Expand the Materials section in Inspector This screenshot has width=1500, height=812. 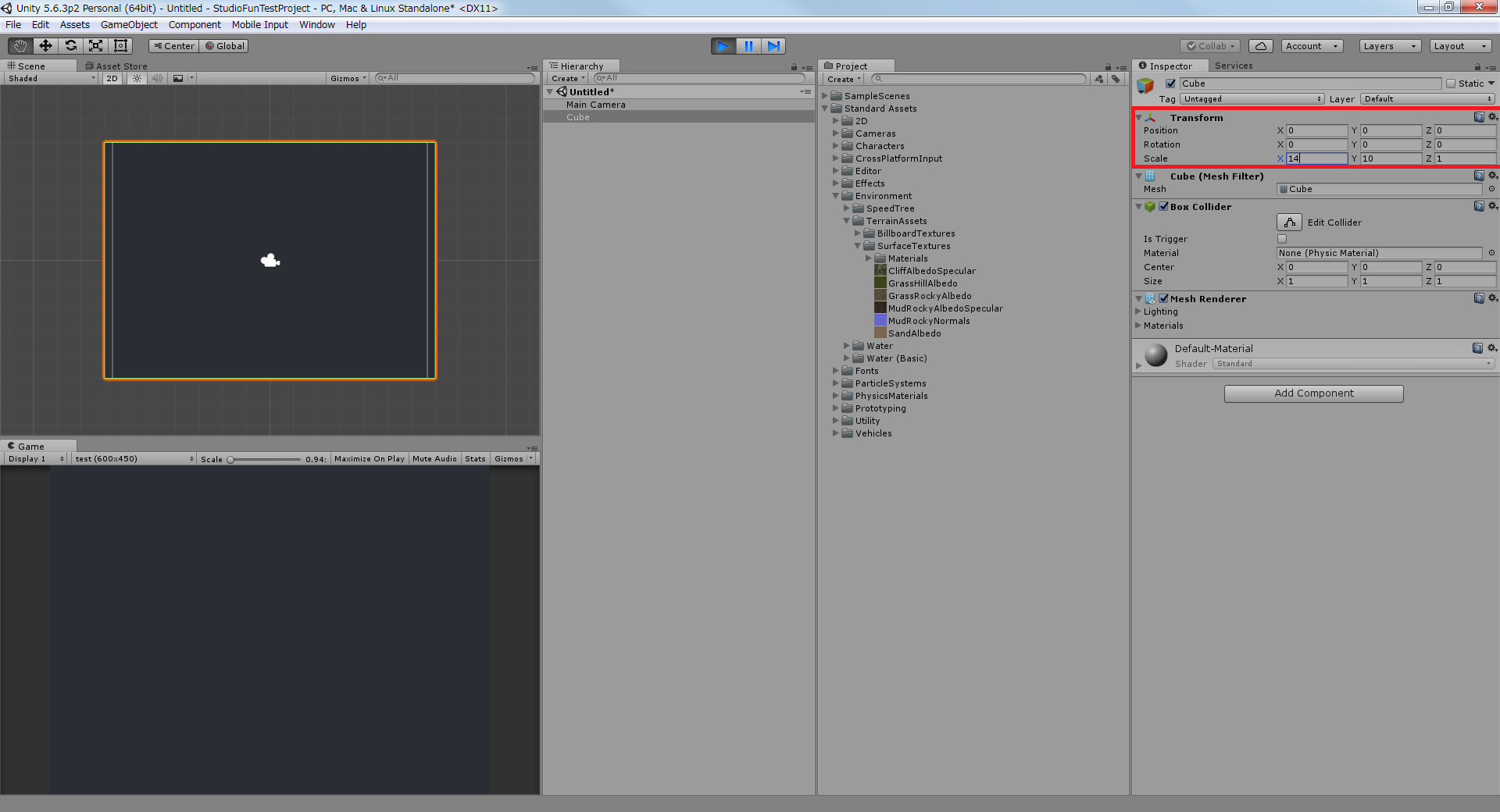click(x=1139, y=326)
